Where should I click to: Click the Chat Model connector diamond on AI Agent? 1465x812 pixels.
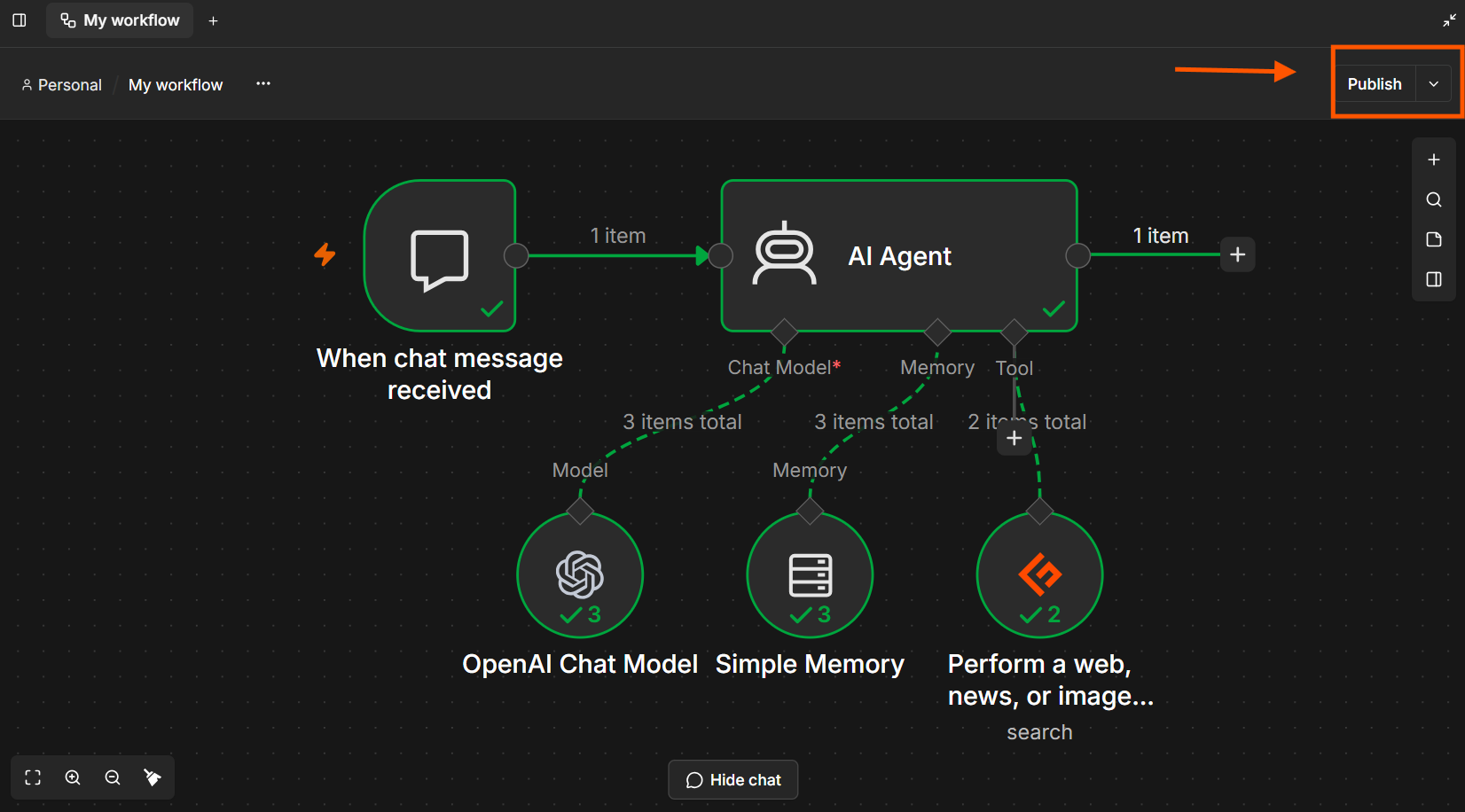[x=784, y=332]
